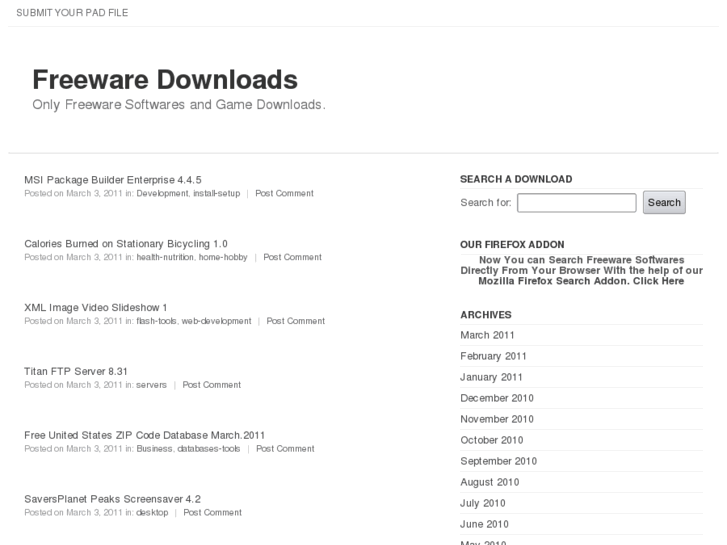Select the Our Firefox Addon heading

pos(512,244)
